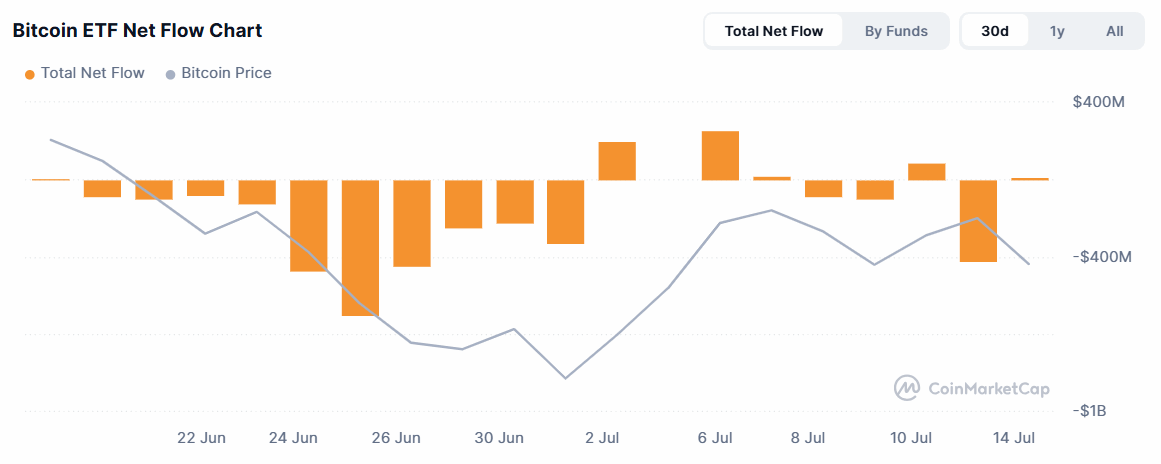The image size is (1161, 464).
Task: Click the Bitcoin price line lowest point
Action: point(566,378)
